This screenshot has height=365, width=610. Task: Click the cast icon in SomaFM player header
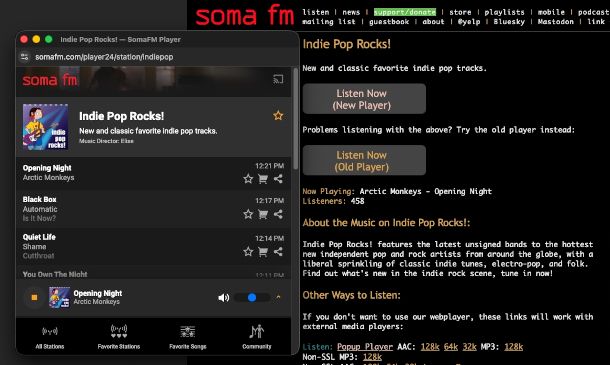pos(278,79)
